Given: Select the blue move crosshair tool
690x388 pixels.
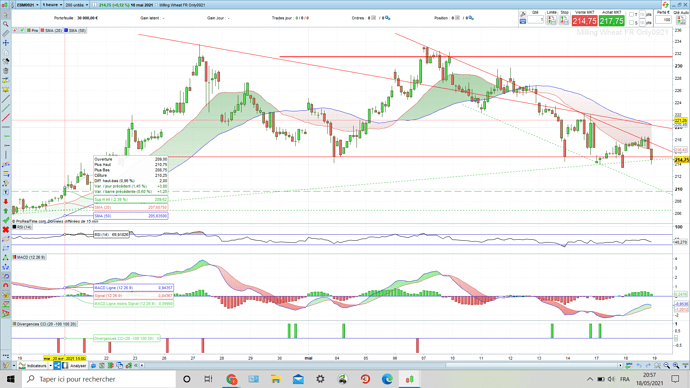Looking at the screenshot, I should [x=6, y=43].
